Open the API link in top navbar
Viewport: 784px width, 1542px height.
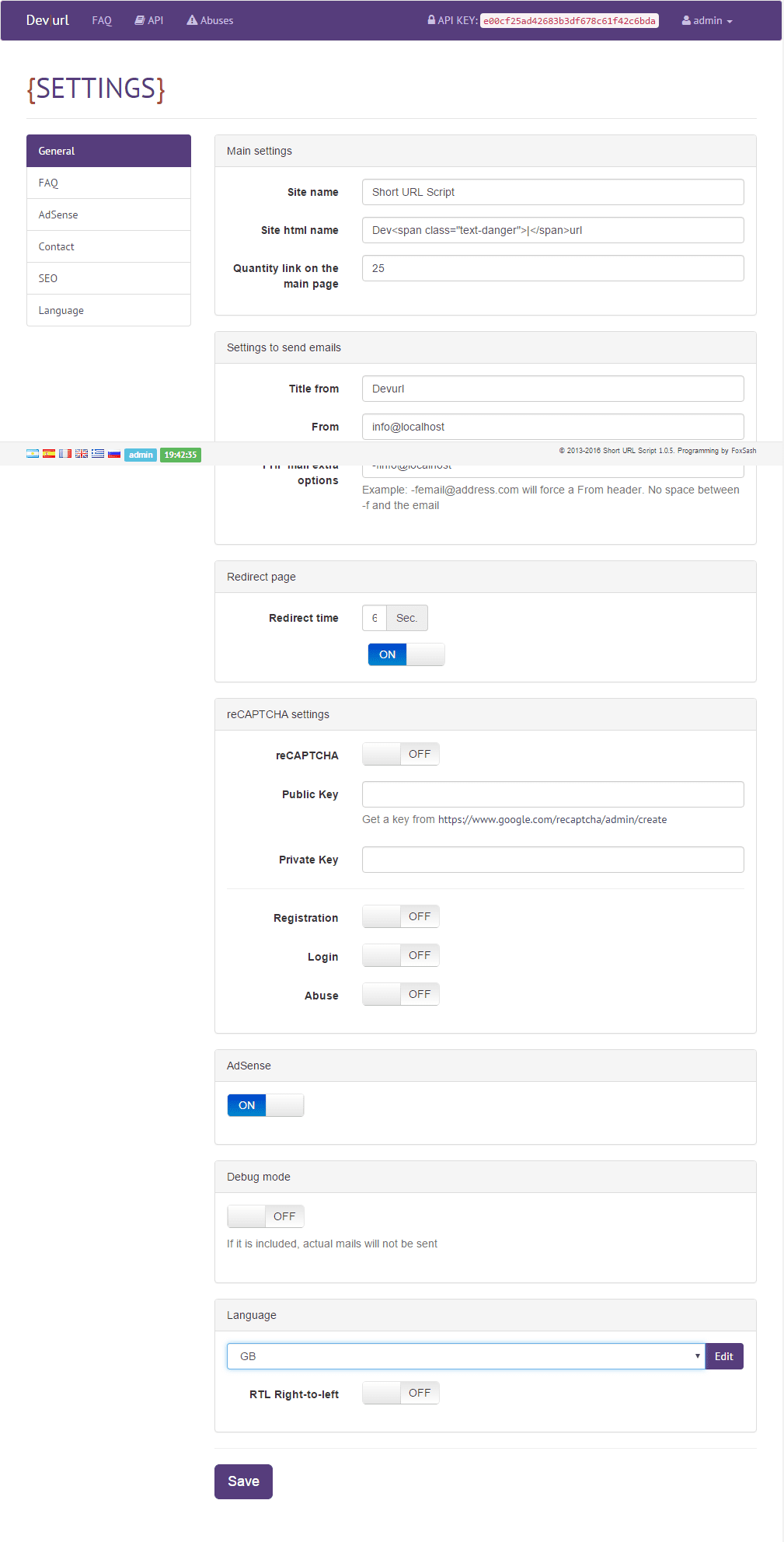coord(149,20)
